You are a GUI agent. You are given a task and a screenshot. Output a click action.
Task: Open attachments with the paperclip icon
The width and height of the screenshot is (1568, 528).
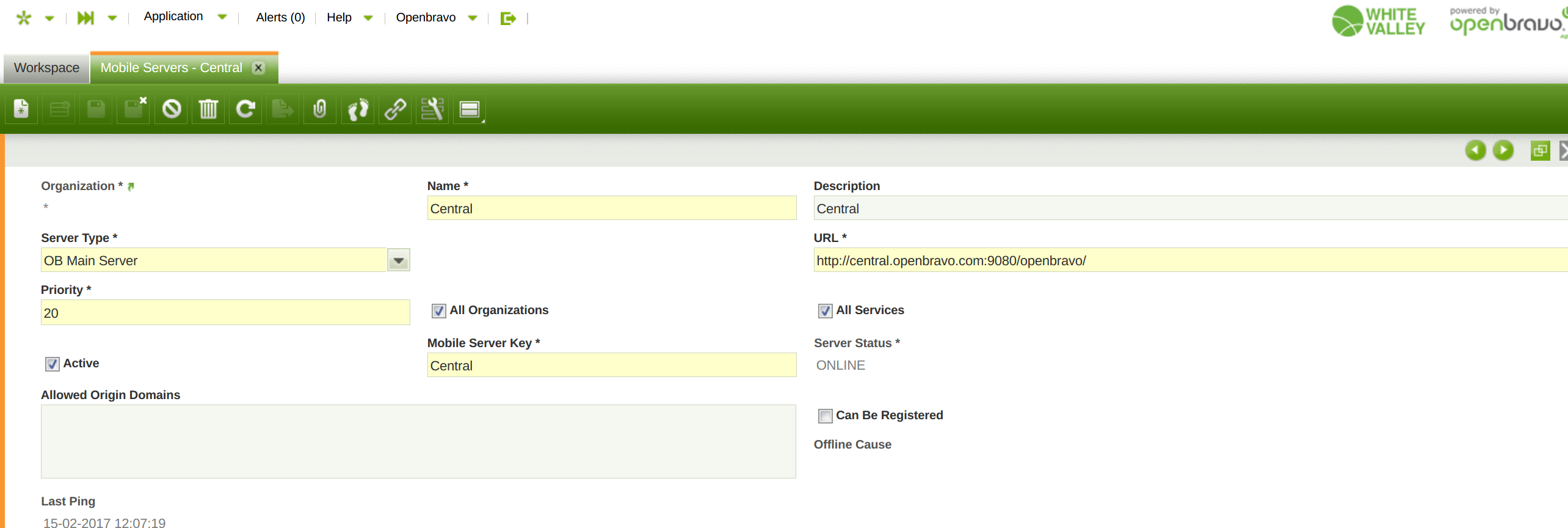(x=320, y=109)
